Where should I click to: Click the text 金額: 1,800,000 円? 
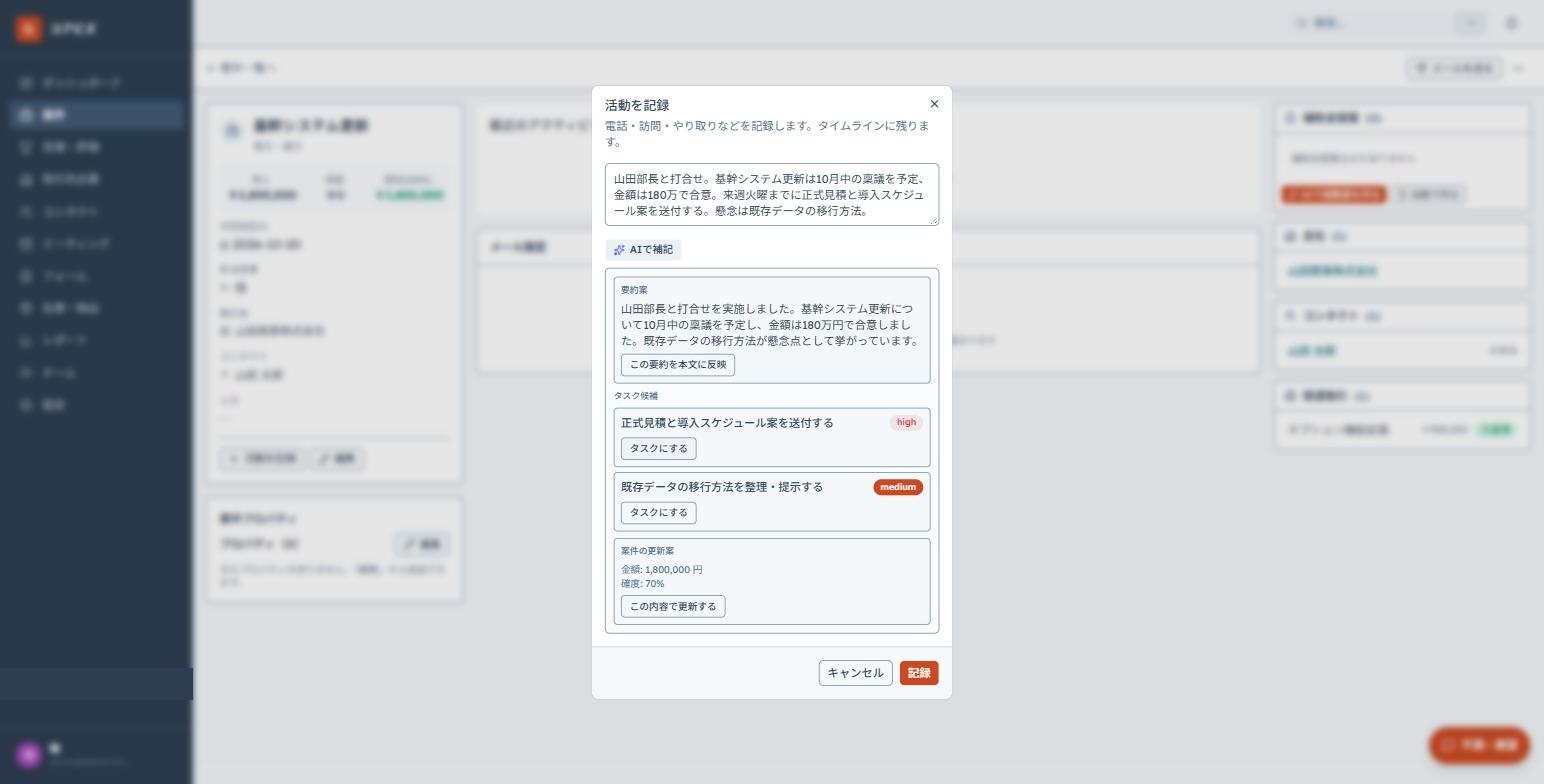click(x=662, y=570)
